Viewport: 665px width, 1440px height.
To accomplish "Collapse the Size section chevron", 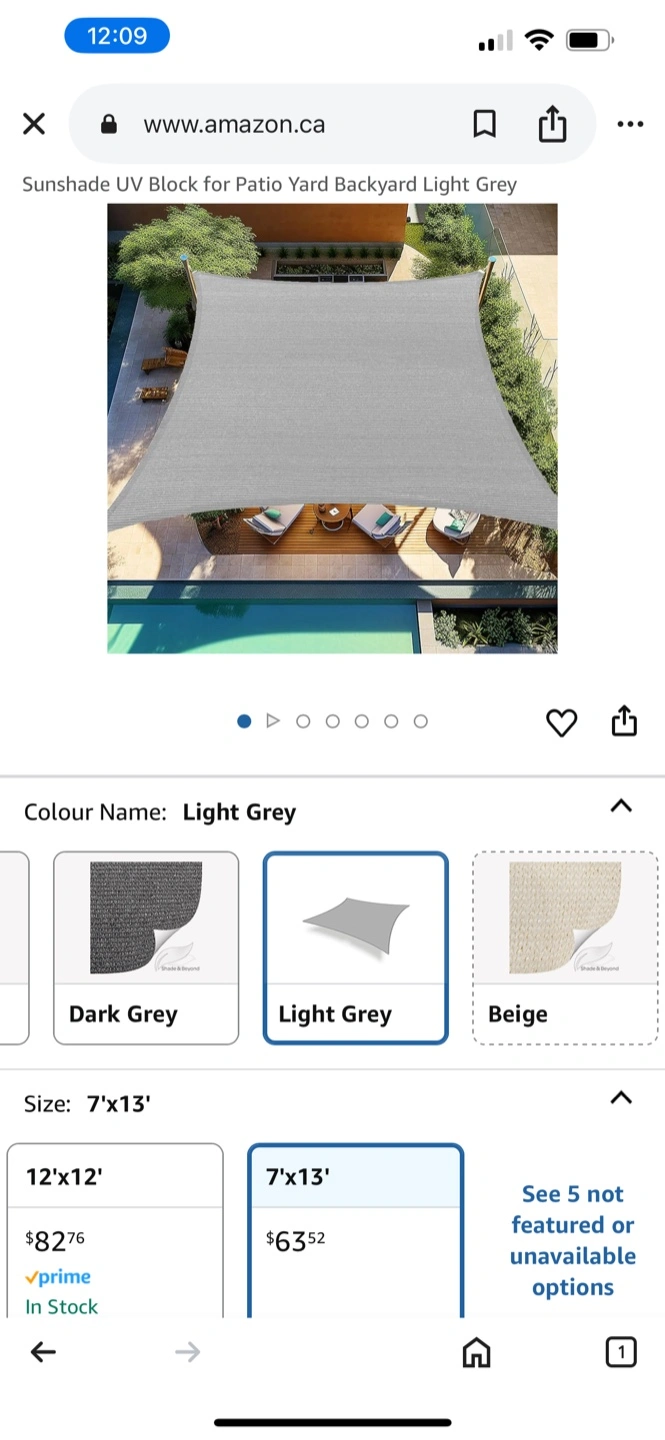I will tap(621, 1098).
